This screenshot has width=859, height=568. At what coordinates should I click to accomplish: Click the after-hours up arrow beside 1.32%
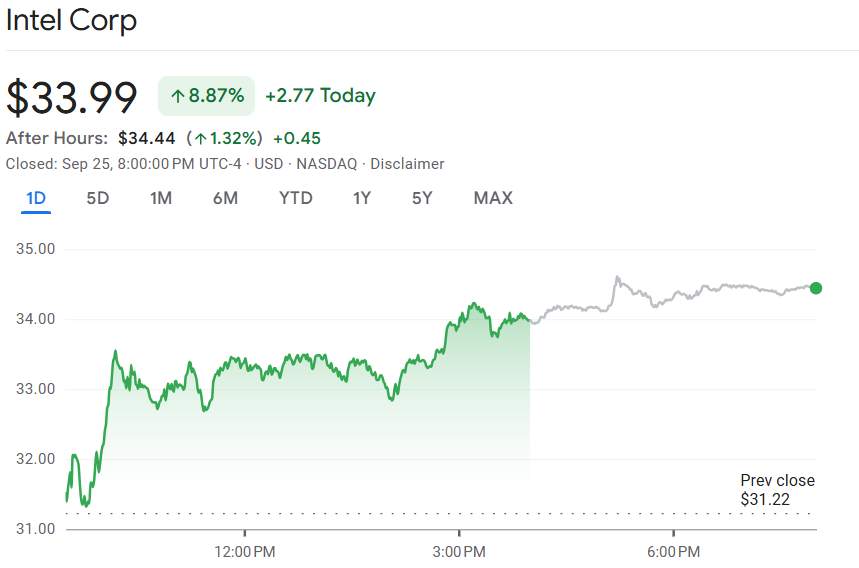[x=200, y=138]
